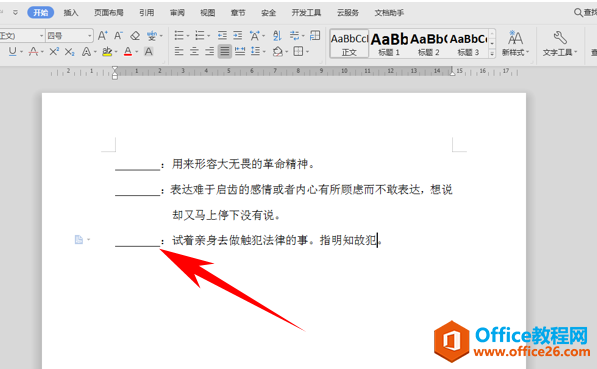Expand the bullet list style arrow
597x369 pixels.
coord(188,36)
